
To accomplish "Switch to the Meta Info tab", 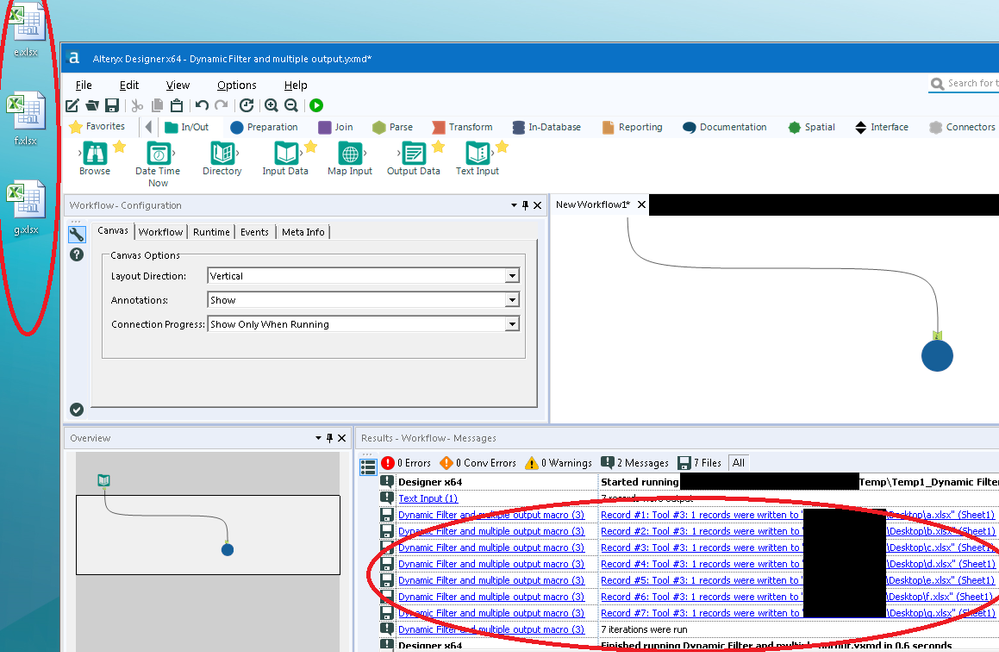I will pos(303,232).
